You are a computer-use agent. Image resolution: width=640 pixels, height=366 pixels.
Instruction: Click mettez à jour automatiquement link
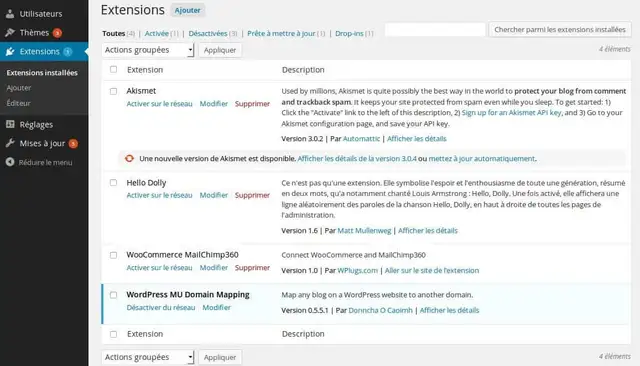[x=482, y=158]
